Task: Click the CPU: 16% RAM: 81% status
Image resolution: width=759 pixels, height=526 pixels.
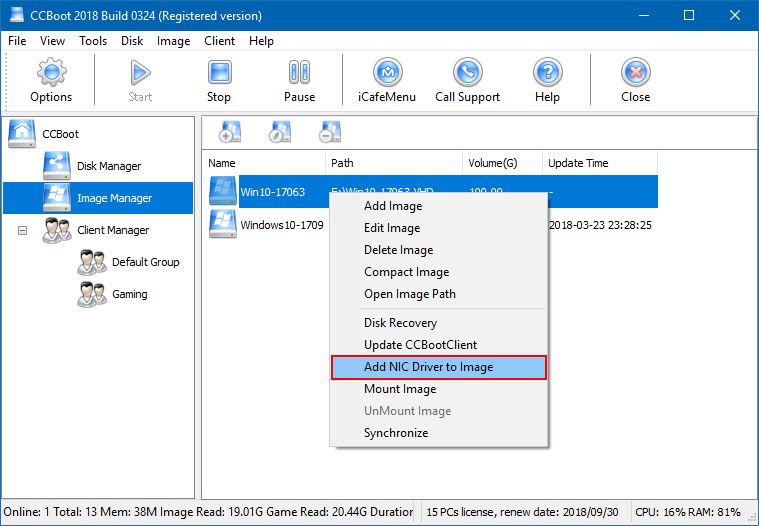Action: coord(688,512)
